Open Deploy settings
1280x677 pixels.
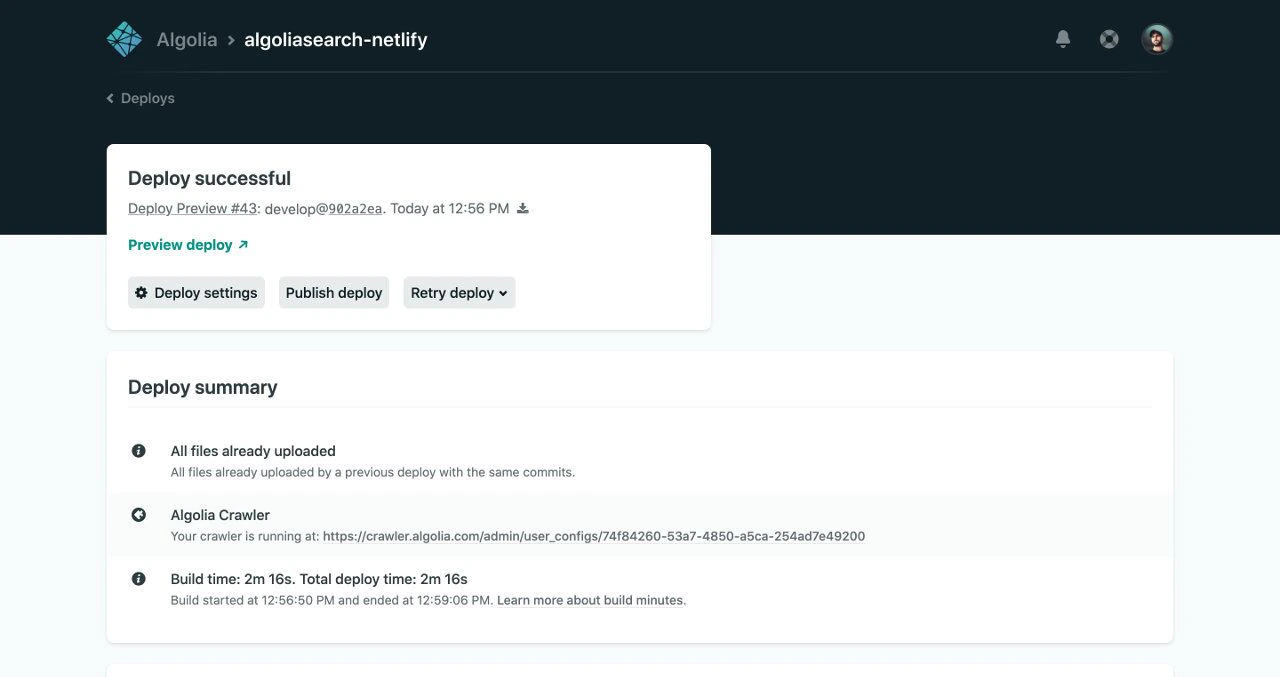pos(196,293)
